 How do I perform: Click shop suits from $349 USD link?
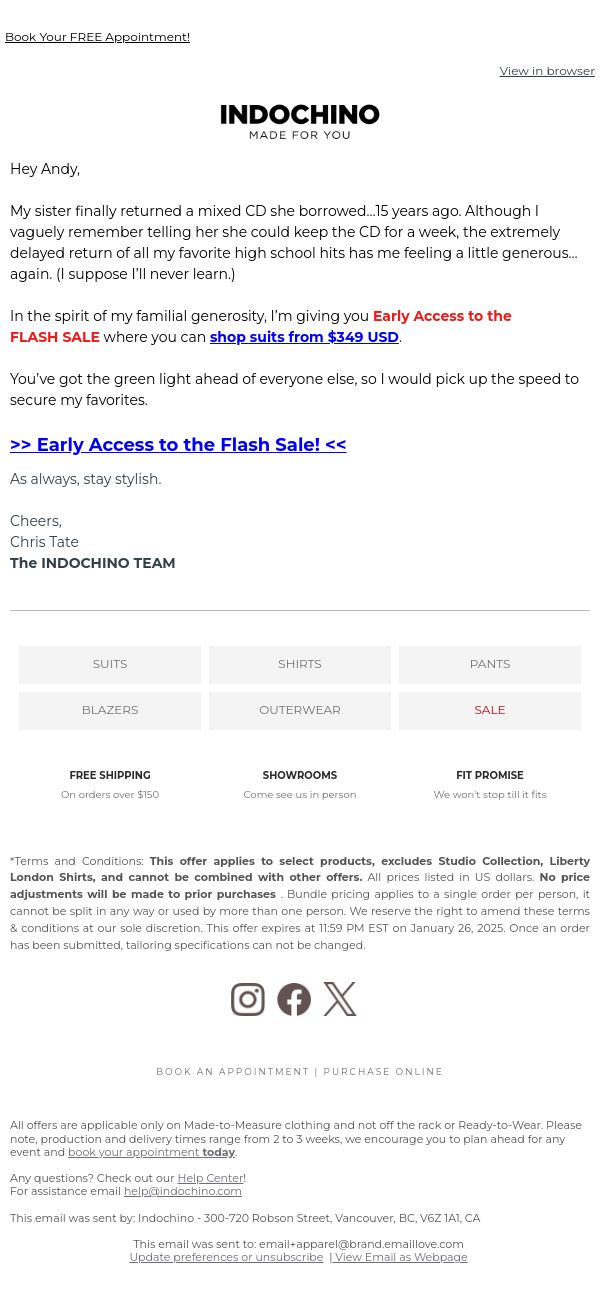click(x=304, y=337)
